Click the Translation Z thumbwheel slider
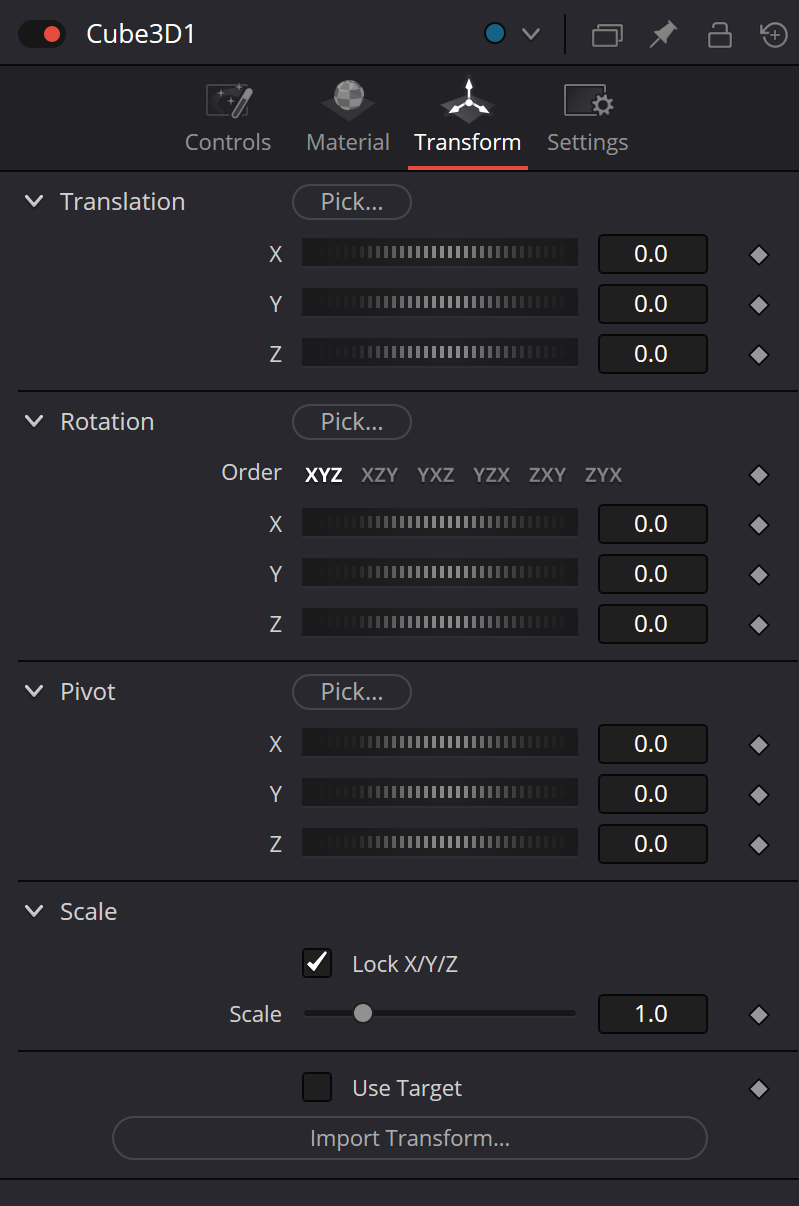Screen dimensions: 799x1206 [x=440, y=353]
